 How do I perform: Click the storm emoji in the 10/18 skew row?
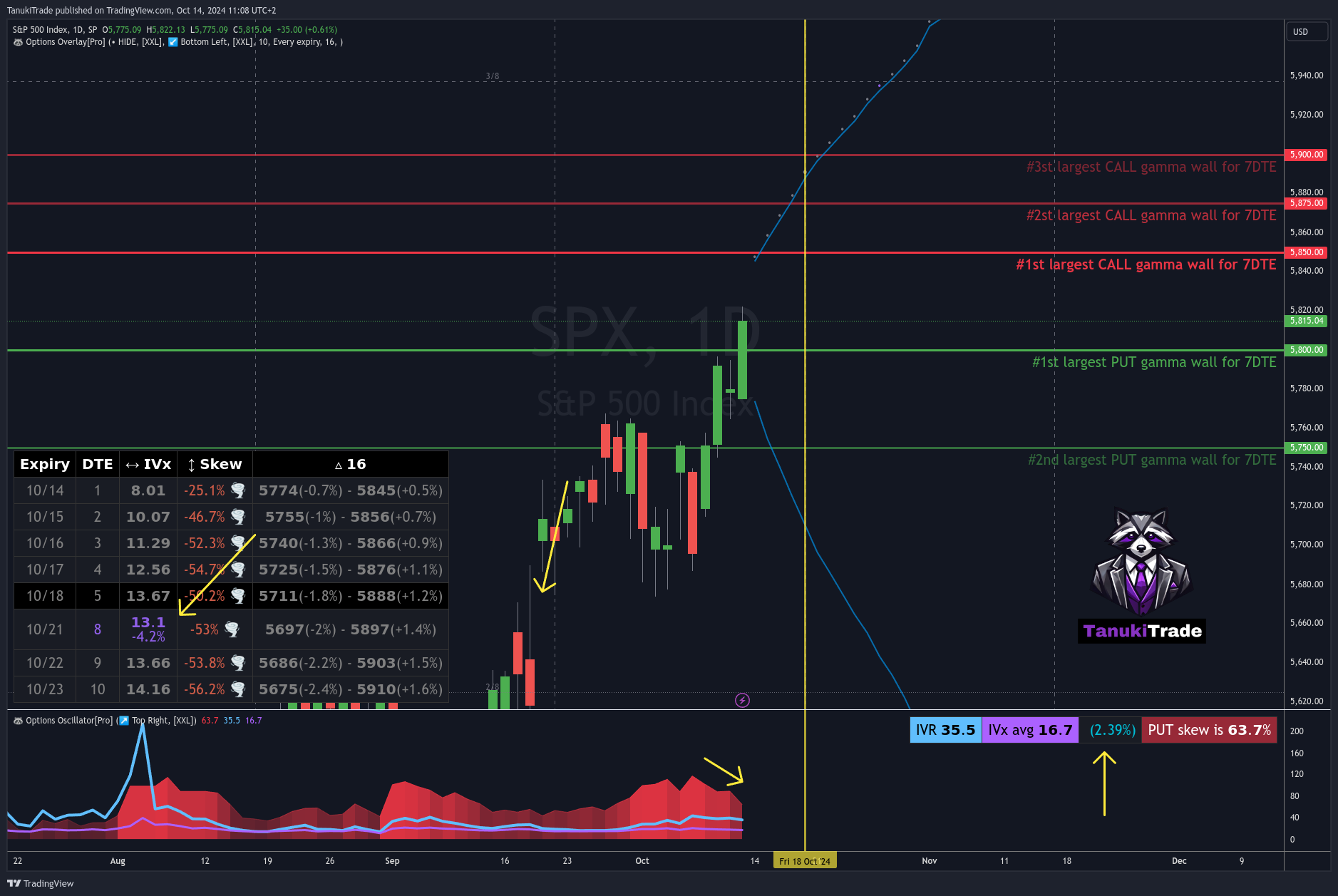pyautogui.click(x=237, y=597)
